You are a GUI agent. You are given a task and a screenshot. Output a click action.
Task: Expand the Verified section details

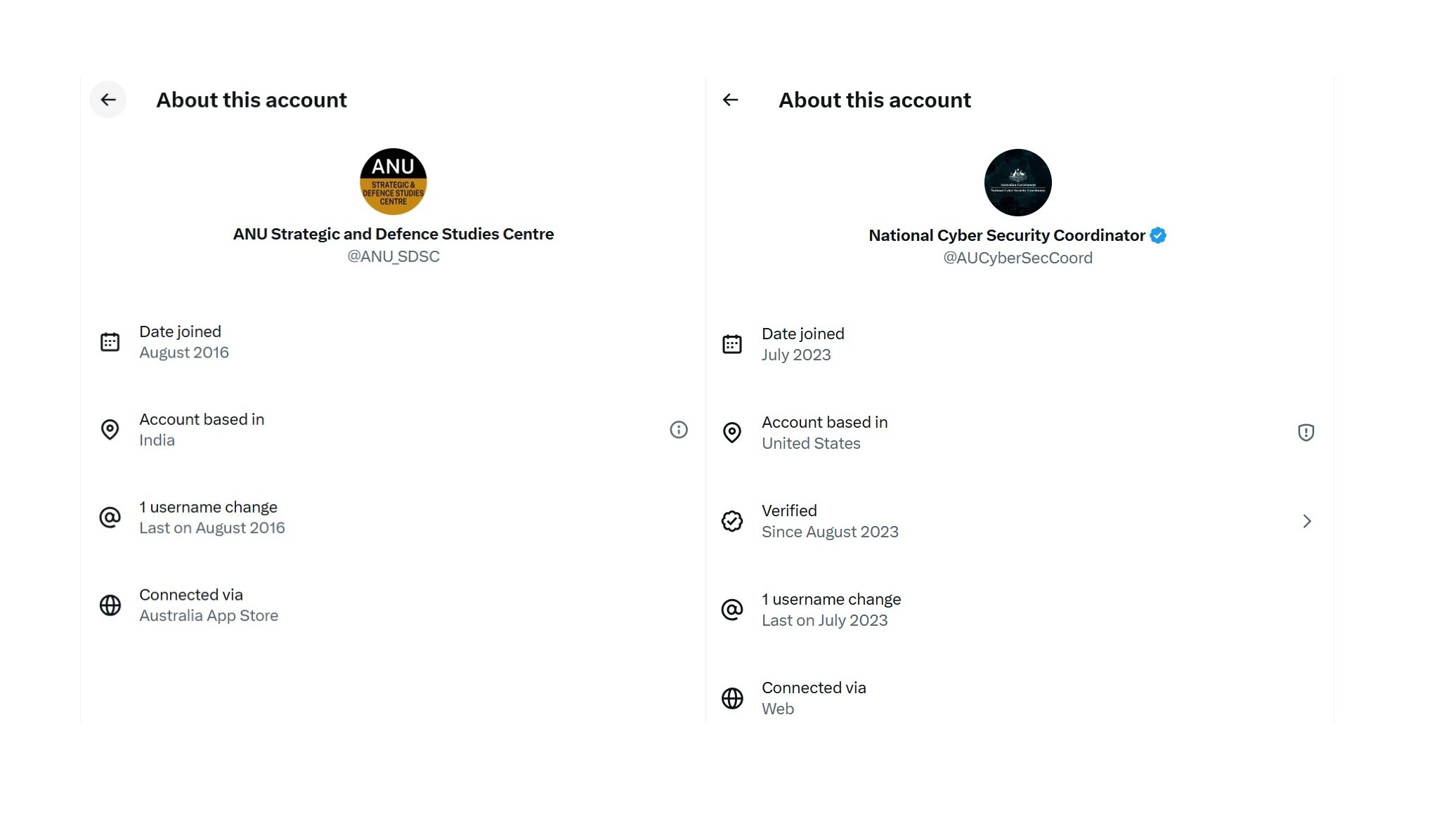pyautogui.click(x=1308, y=521)
